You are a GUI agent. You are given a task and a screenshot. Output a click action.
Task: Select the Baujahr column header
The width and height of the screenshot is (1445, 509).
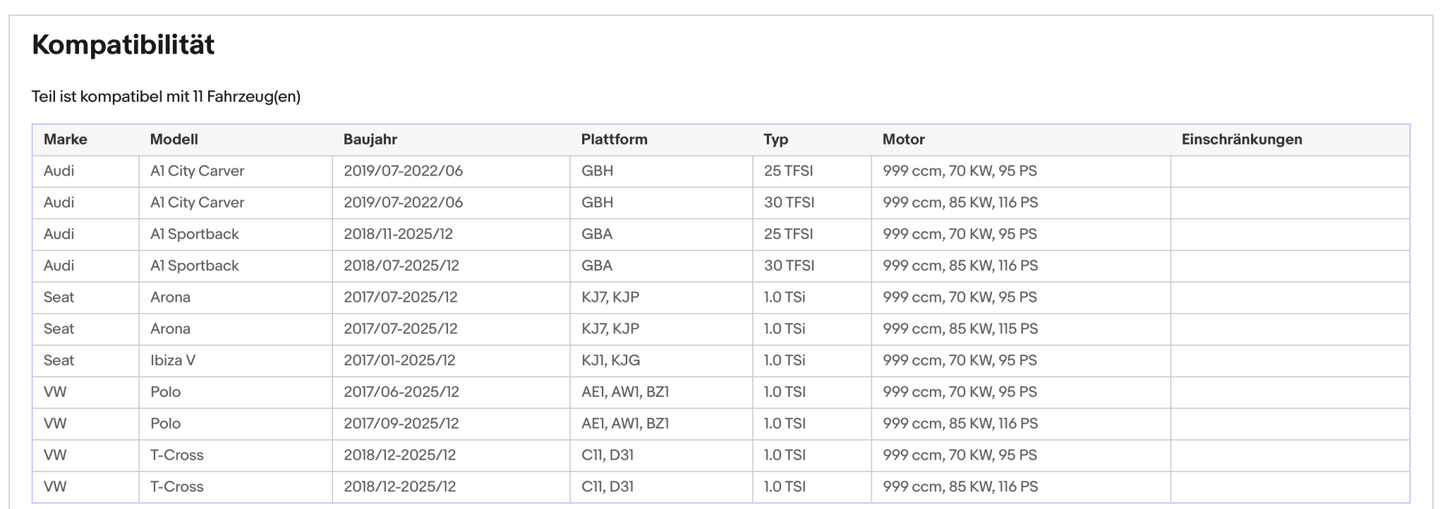point(370,140)
